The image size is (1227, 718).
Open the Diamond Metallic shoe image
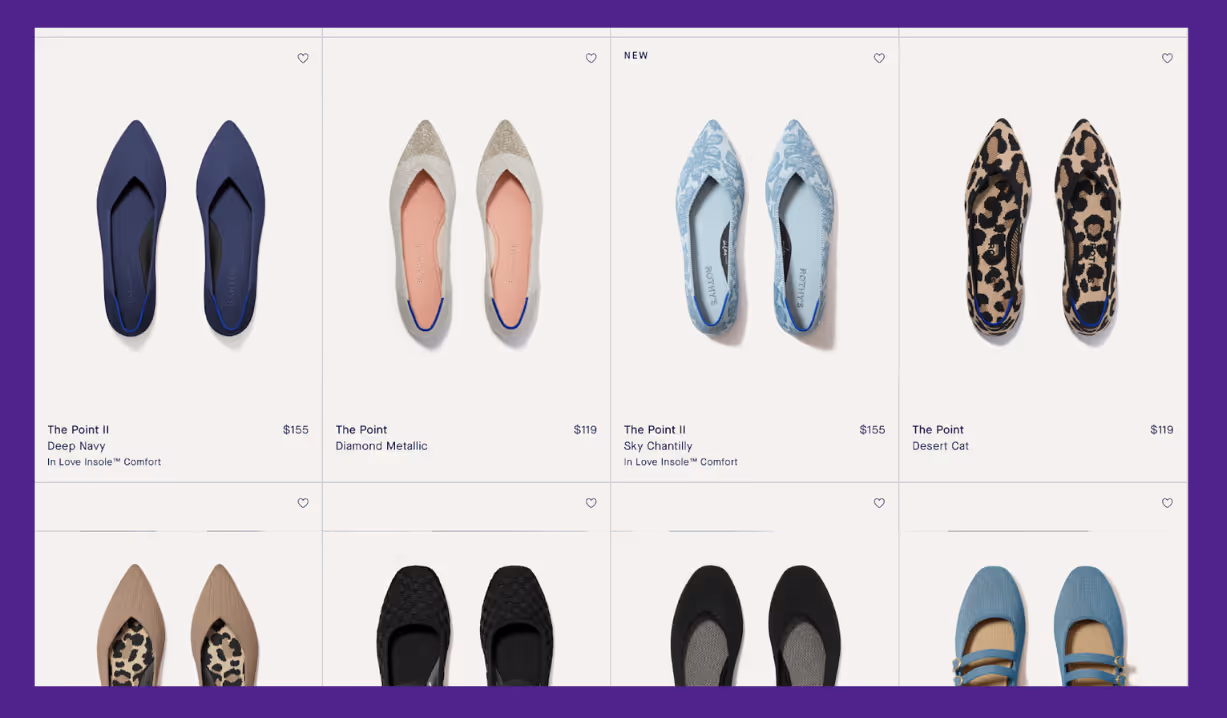(466, 232)
